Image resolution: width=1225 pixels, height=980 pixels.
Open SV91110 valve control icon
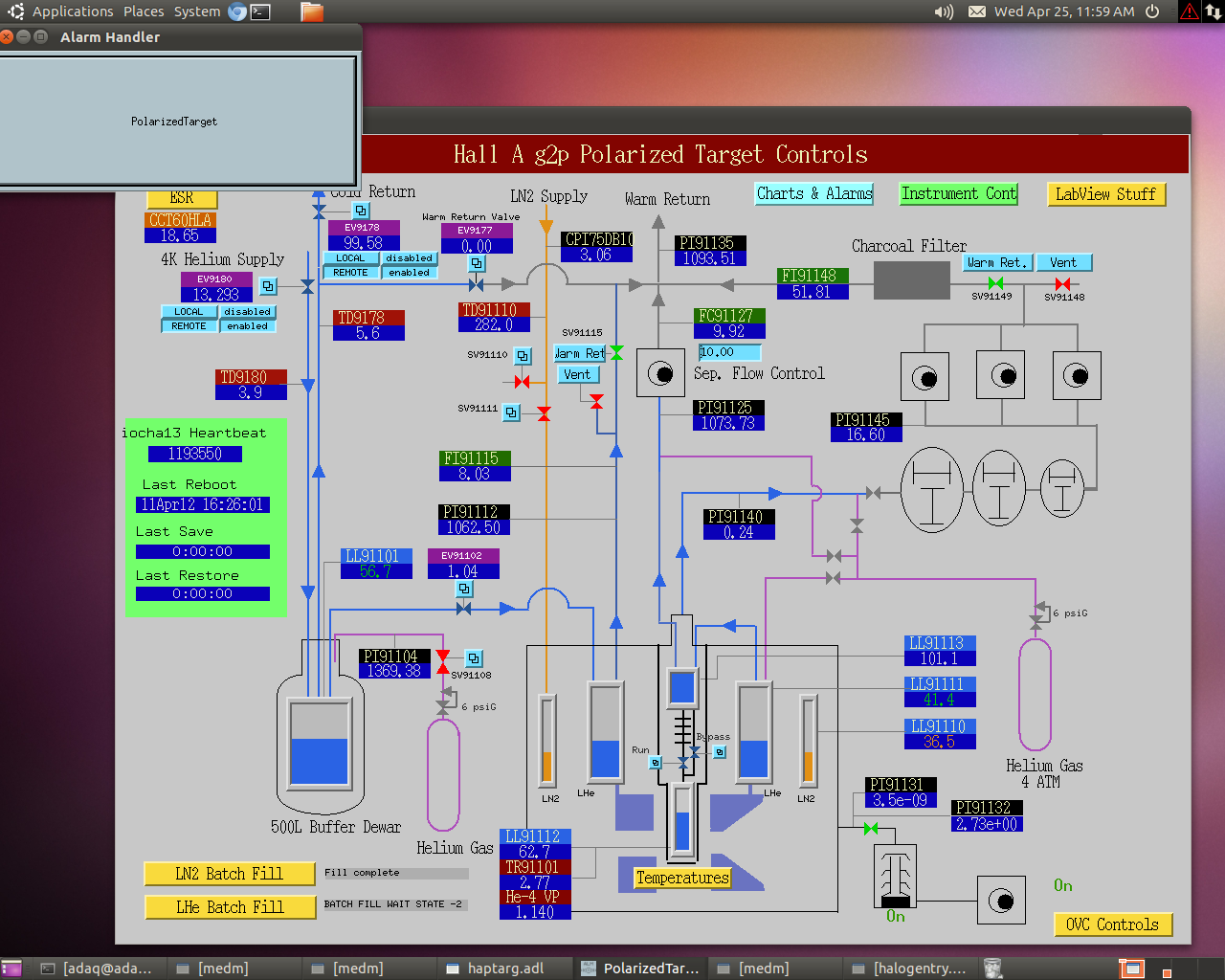click(523, 356)
